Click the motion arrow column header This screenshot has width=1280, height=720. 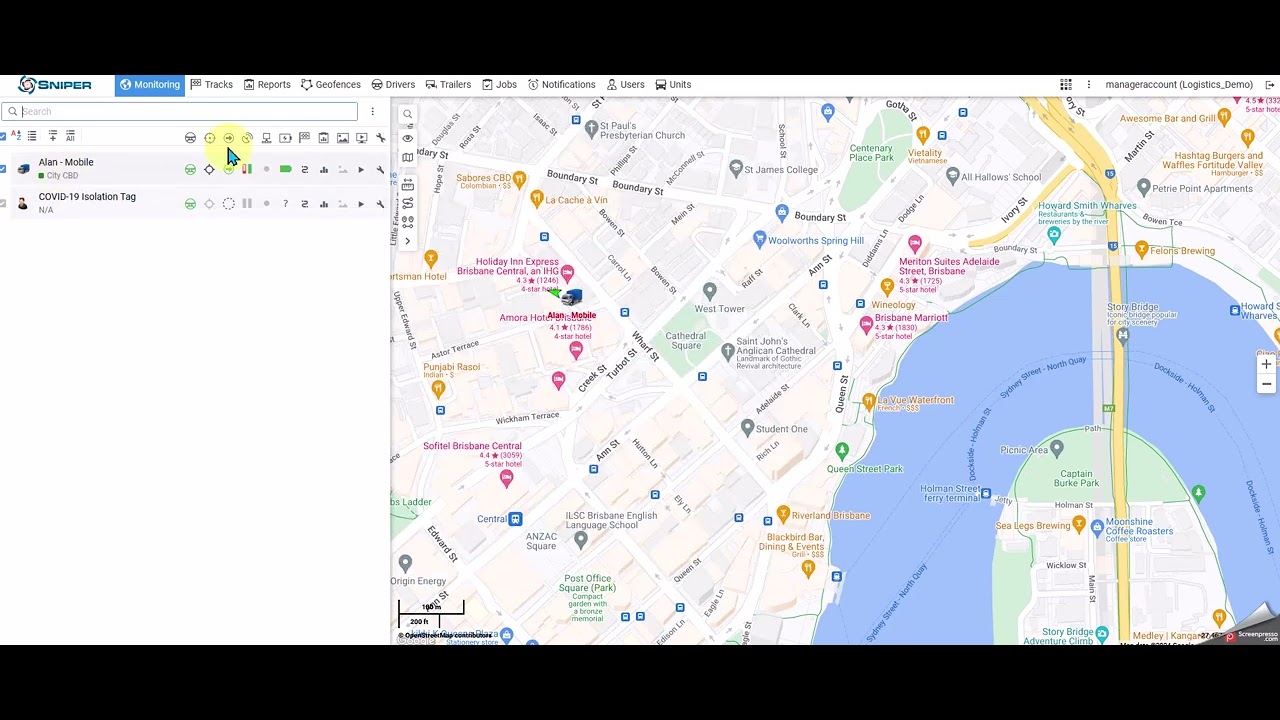click(x=228, y=138)
